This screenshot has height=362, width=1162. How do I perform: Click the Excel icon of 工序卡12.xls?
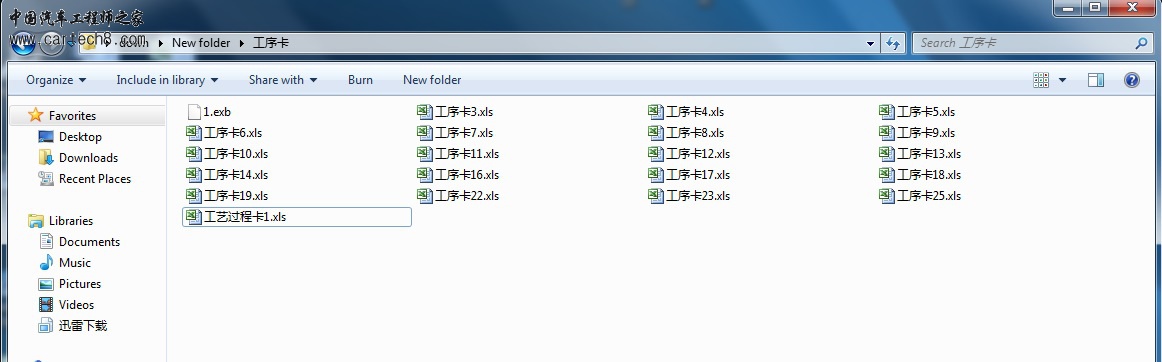656,154
